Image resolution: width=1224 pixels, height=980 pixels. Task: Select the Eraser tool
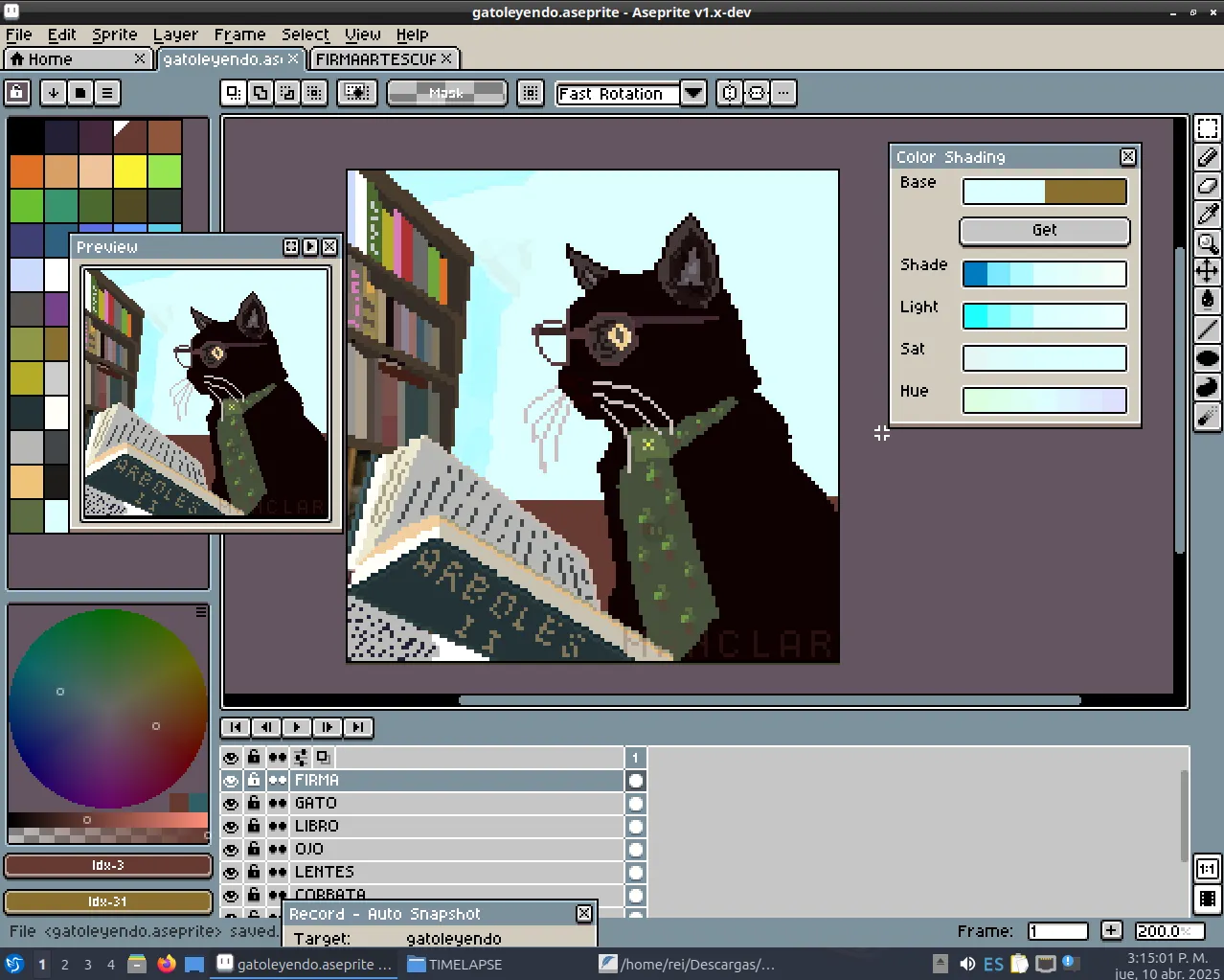[1208, 186]
